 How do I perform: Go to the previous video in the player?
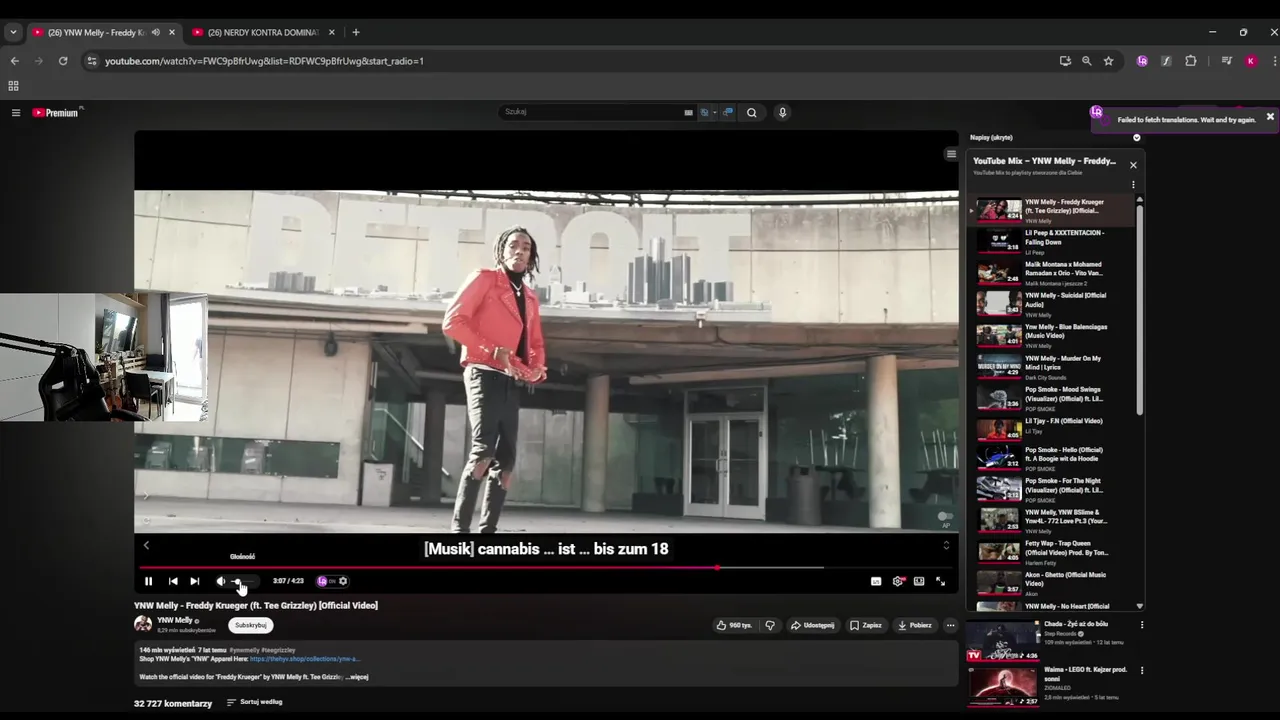(173, 581)
